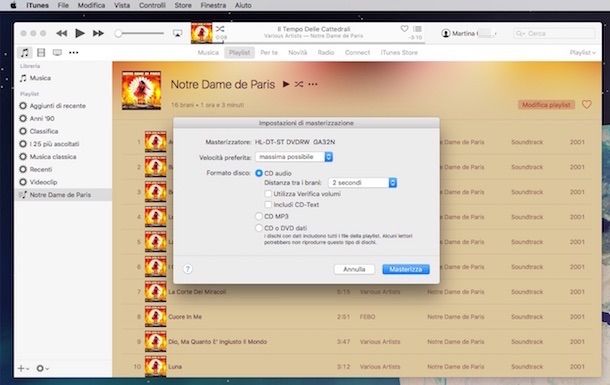Viewport: 610px width, 385px height.
Task: Click the Cerca search field
Action: pyautogui.click(x=554, y=33)
